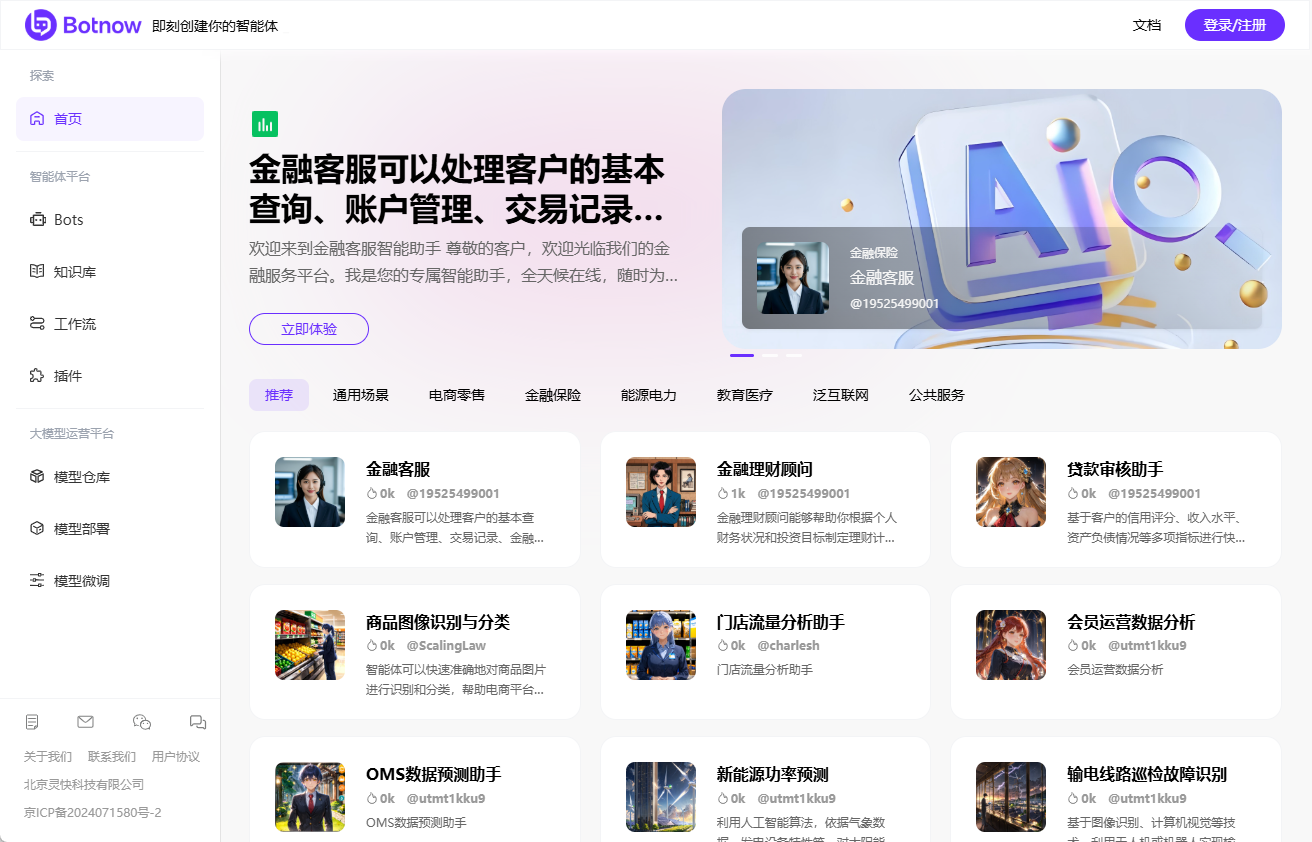The width and height of the screenshot is (1312, 842).
Task: Click the Botnow logo icon
Action: tap(41, 25)
